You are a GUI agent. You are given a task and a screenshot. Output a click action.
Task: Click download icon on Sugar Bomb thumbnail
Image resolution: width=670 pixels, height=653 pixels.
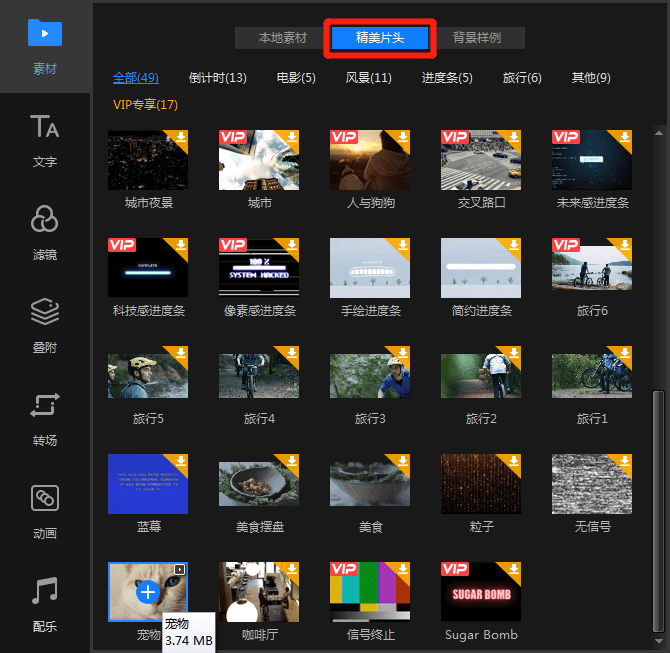(x=514, y=569)
